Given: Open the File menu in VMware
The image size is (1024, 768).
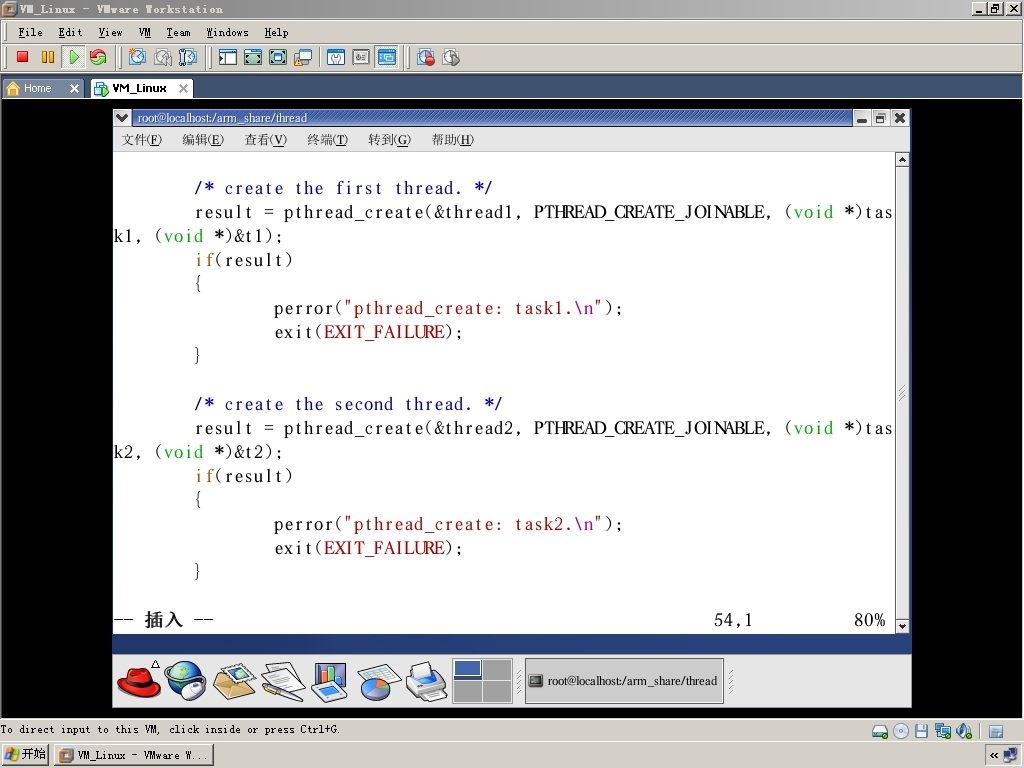Looking at the screenshot, I should (x=30, y=32).
